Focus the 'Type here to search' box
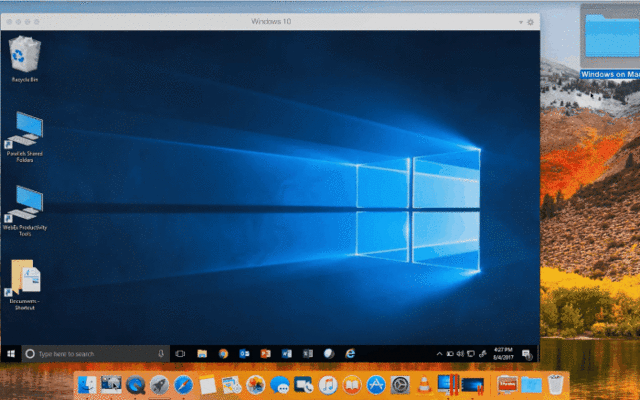The height and width of the screenshot is (400, 640). (95, 354)
